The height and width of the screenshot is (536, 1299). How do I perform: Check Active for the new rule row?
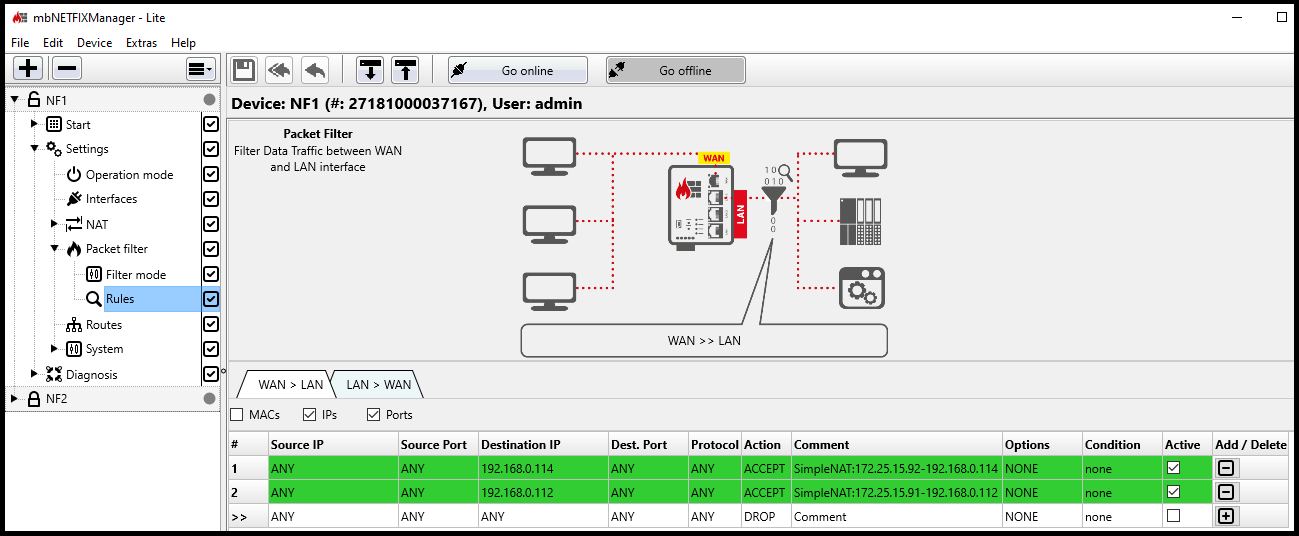[x=1174, y=516]
